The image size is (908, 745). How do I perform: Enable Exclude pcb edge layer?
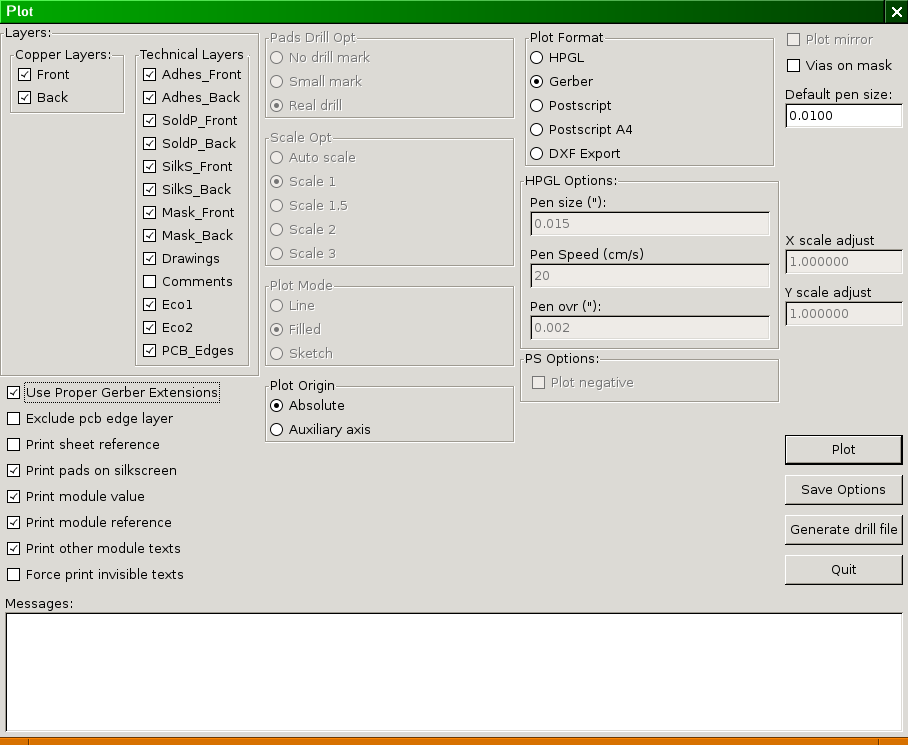pyautogui.click(x=14, y=419)
